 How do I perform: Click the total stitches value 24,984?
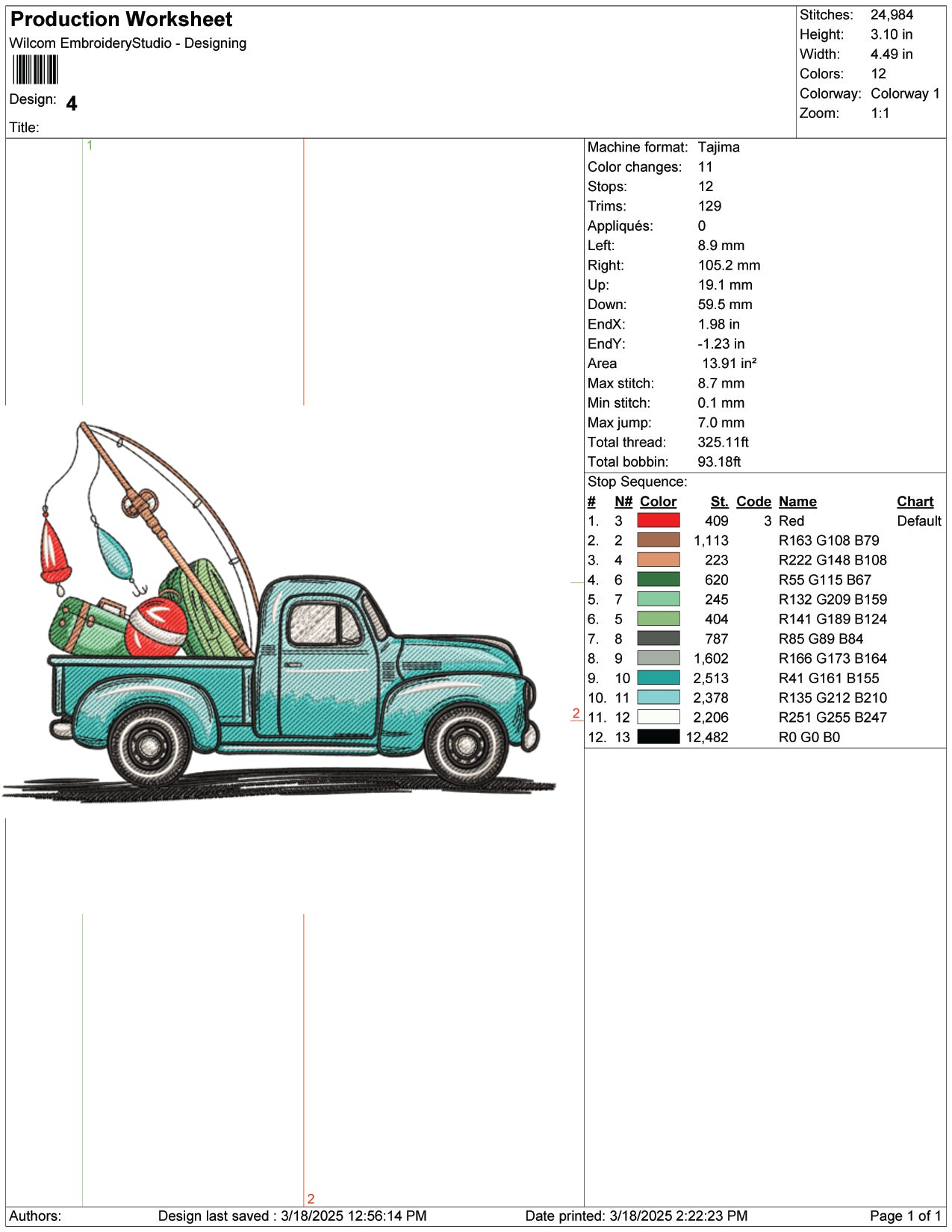point(892,15)
